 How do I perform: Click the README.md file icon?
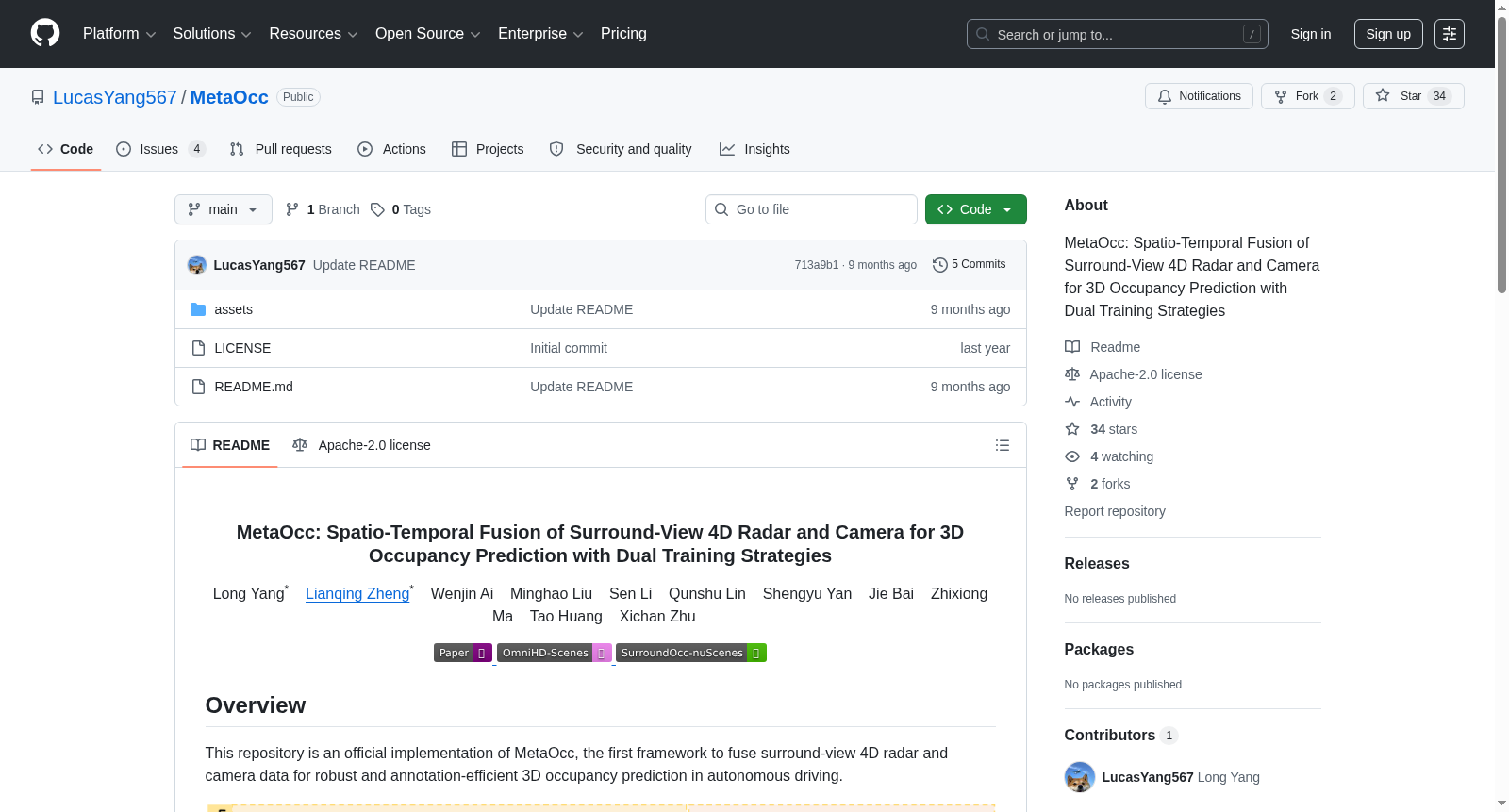click(x=198, y=387)
